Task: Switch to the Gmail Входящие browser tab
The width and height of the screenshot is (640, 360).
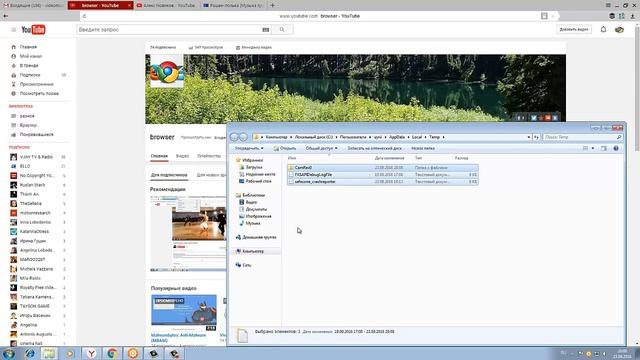Action: click(x=34, y=5)
